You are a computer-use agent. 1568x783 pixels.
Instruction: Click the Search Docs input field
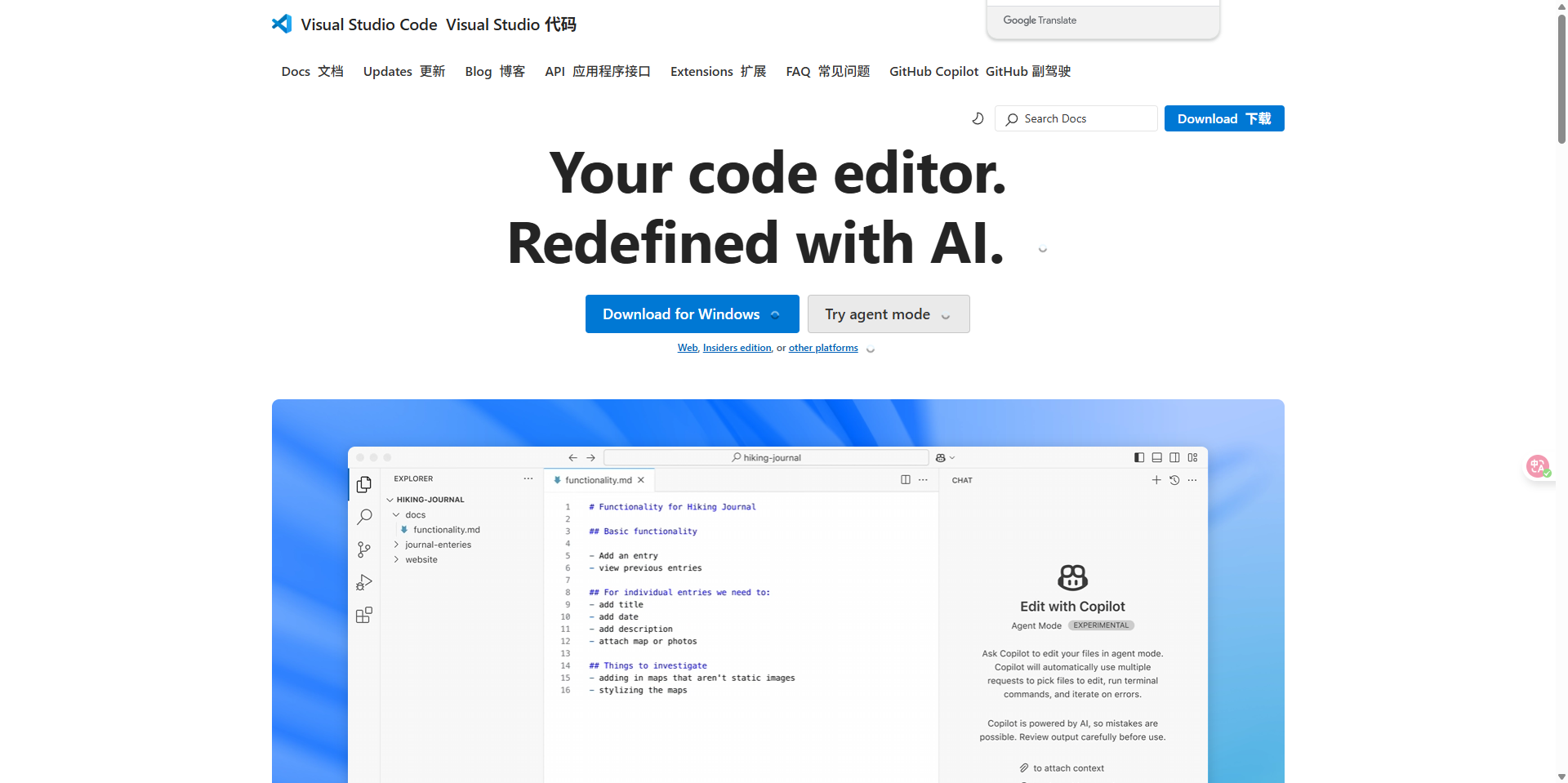click(1076, 118)
